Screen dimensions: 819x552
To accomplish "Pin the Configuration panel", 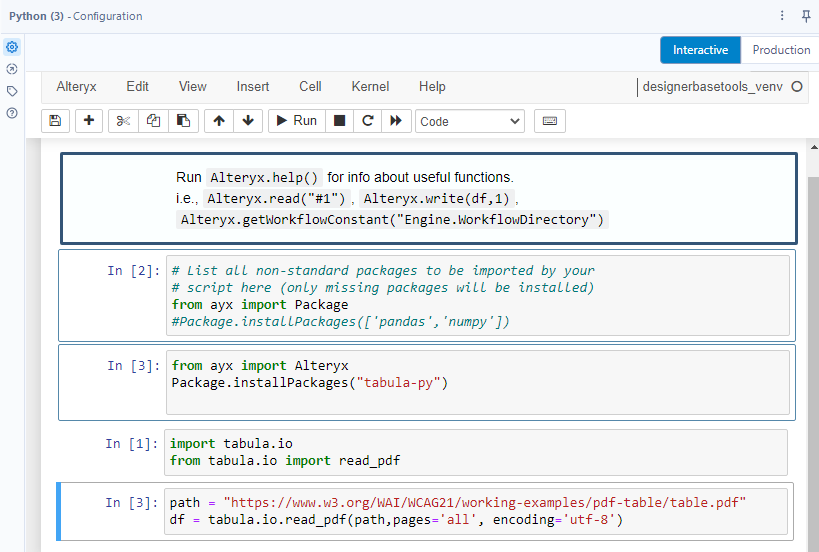I will 806,16.
